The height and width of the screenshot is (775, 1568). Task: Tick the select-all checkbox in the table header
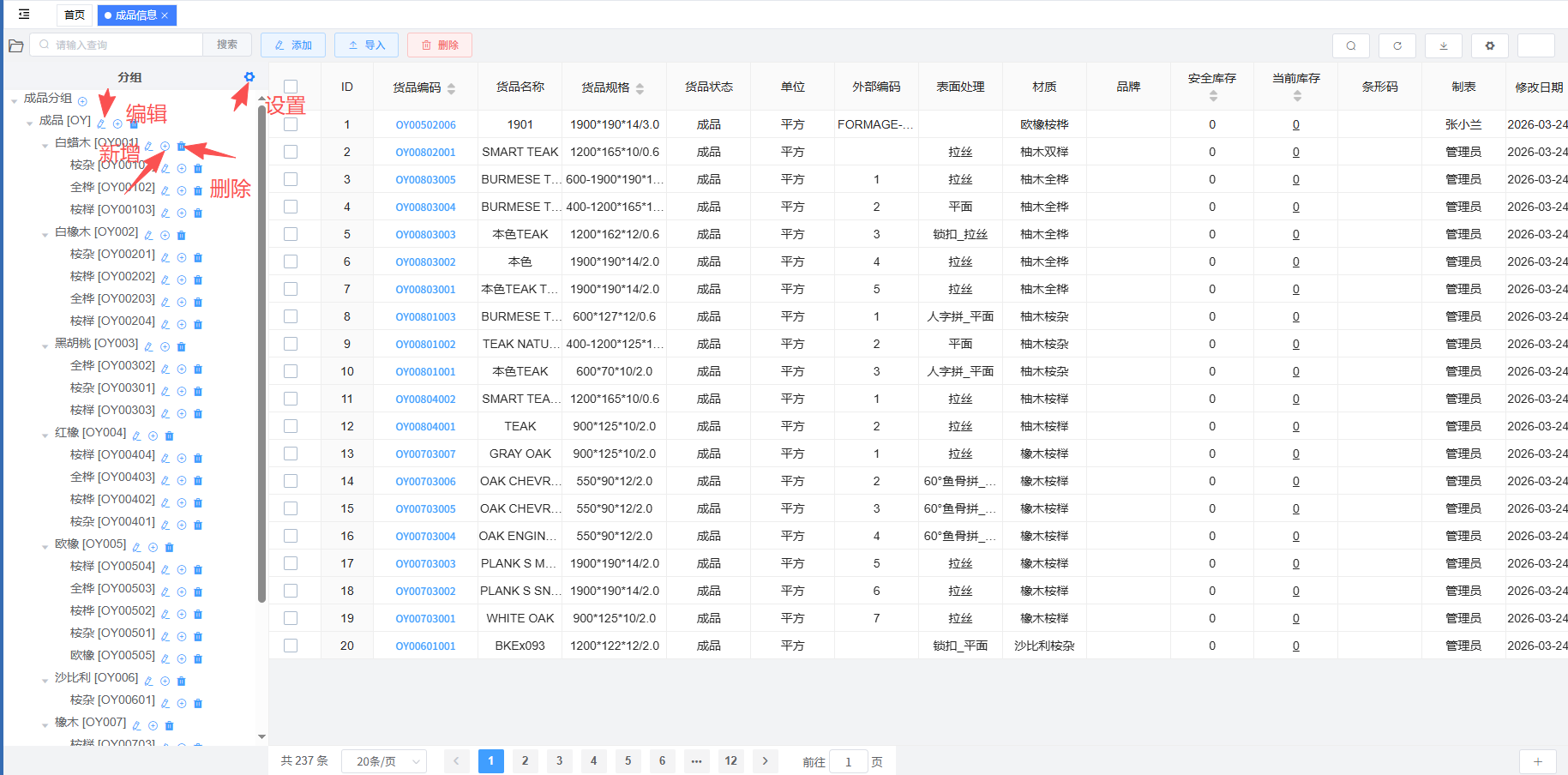point(291,87)
